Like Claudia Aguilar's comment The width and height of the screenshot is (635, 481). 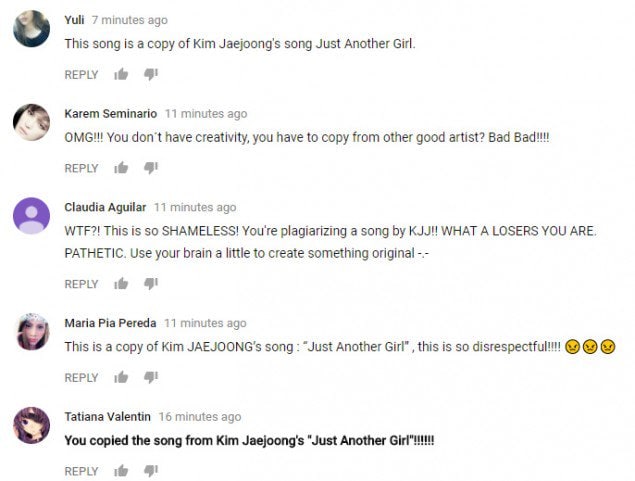[x=121, y=284]
